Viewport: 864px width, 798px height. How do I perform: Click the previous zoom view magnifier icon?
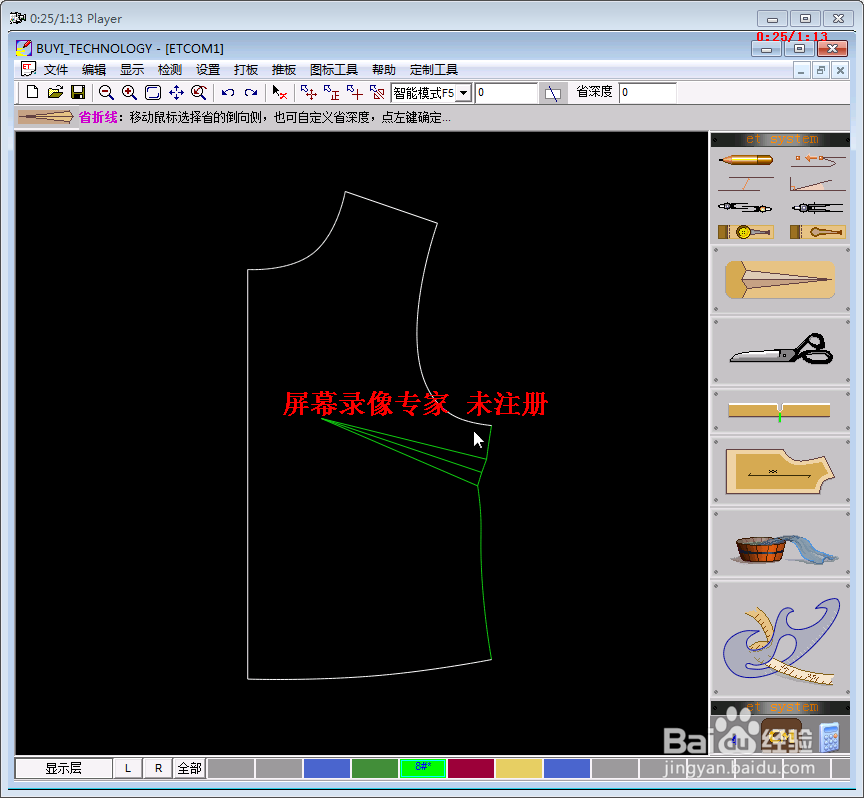tap(199, 93)
